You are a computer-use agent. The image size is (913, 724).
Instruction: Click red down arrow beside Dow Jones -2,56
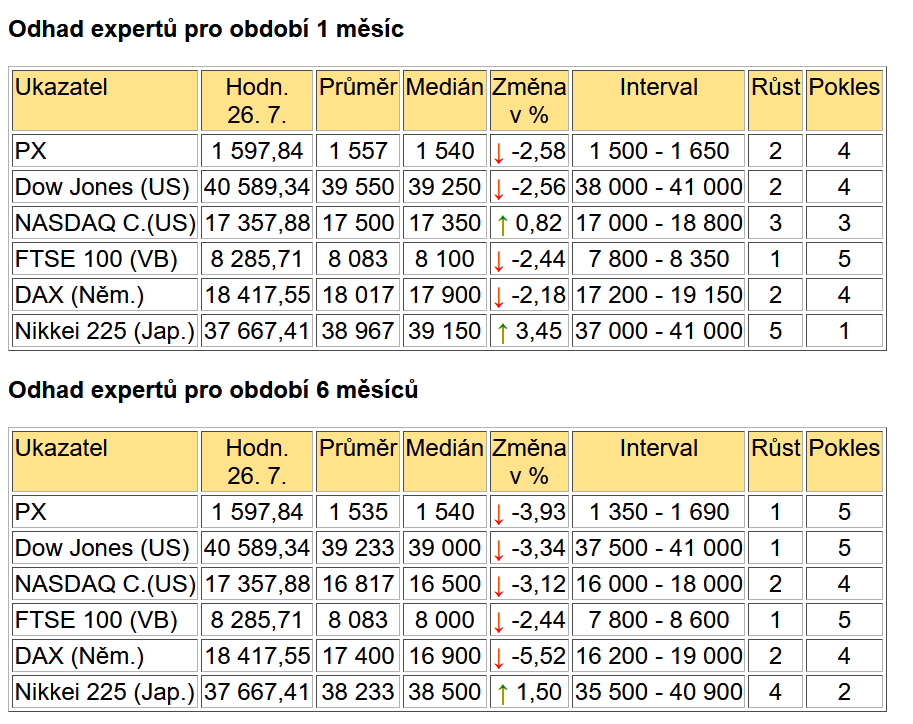498,189
